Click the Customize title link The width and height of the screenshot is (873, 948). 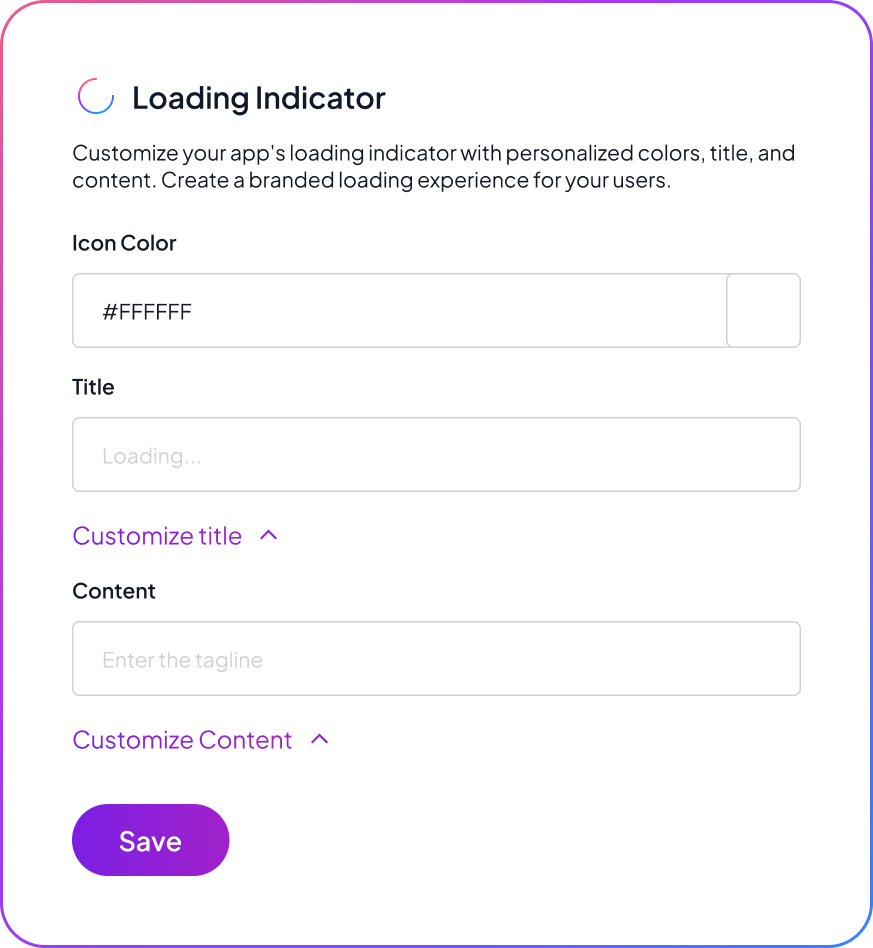(157, 536)
